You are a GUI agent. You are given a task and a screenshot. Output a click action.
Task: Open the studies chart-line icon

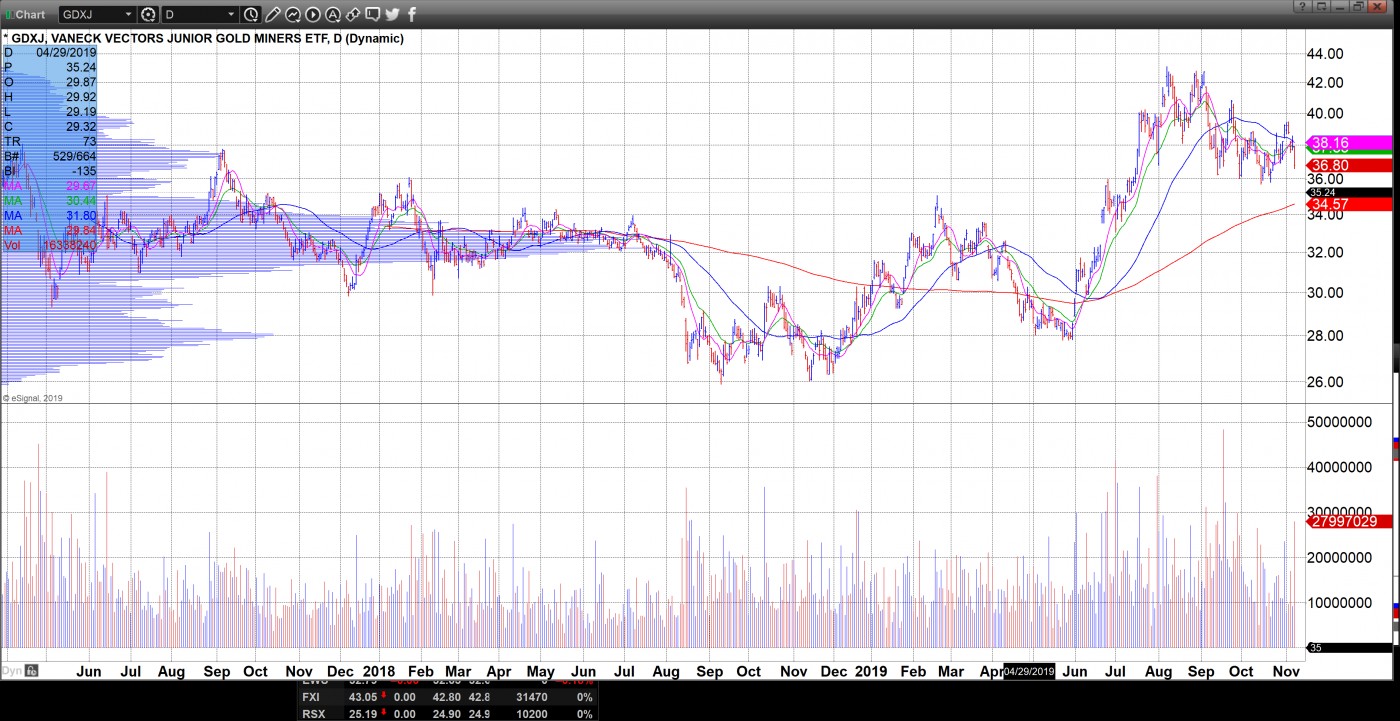pos(293,15)
